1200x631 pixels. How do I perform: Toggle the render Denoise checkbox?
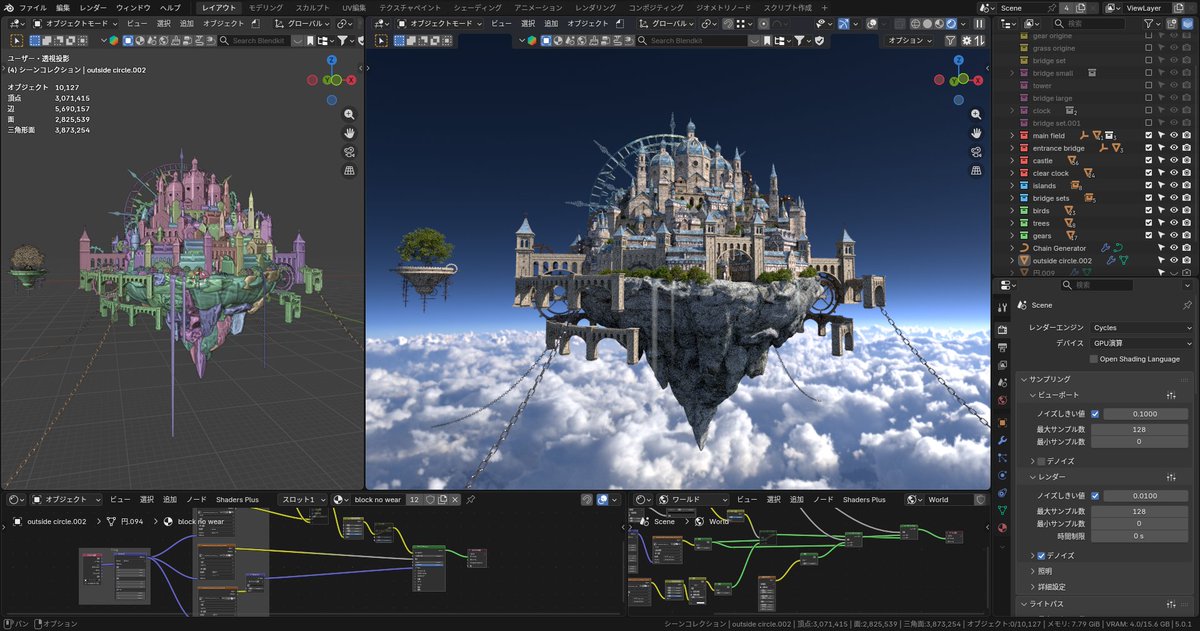1041,555
